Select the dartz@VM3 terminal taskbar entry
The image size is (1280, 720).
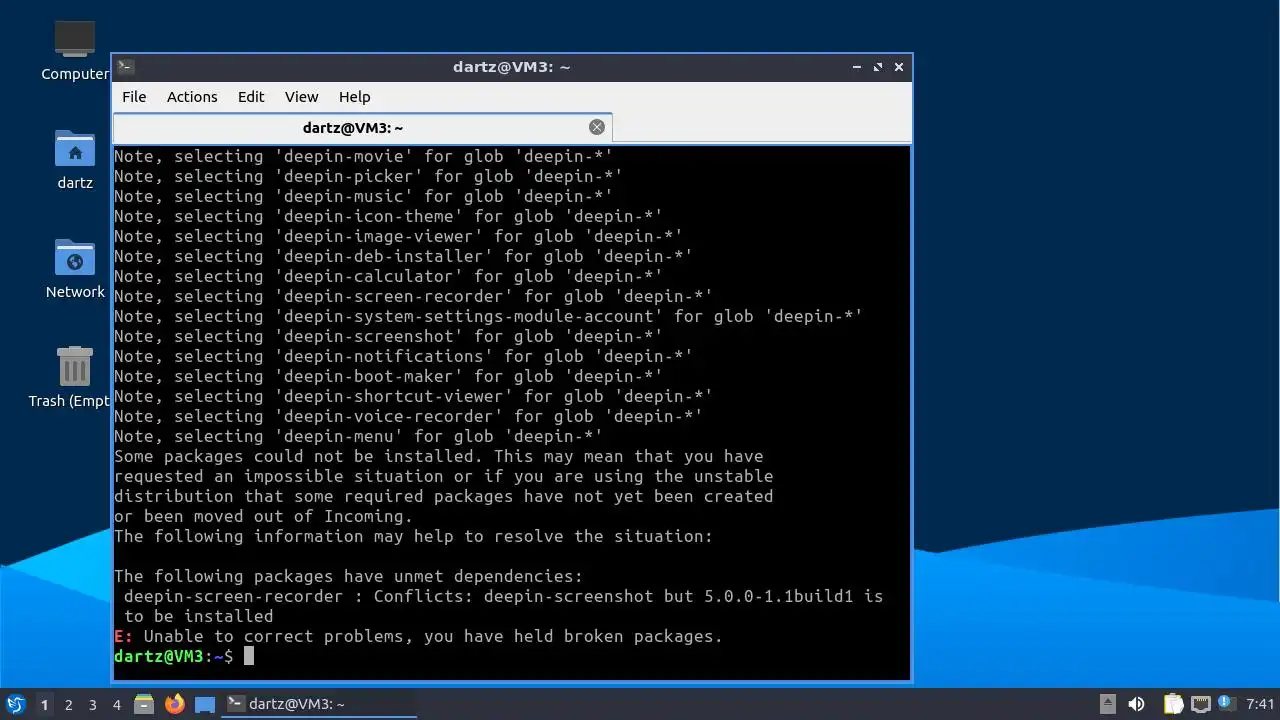pos(319,704)
